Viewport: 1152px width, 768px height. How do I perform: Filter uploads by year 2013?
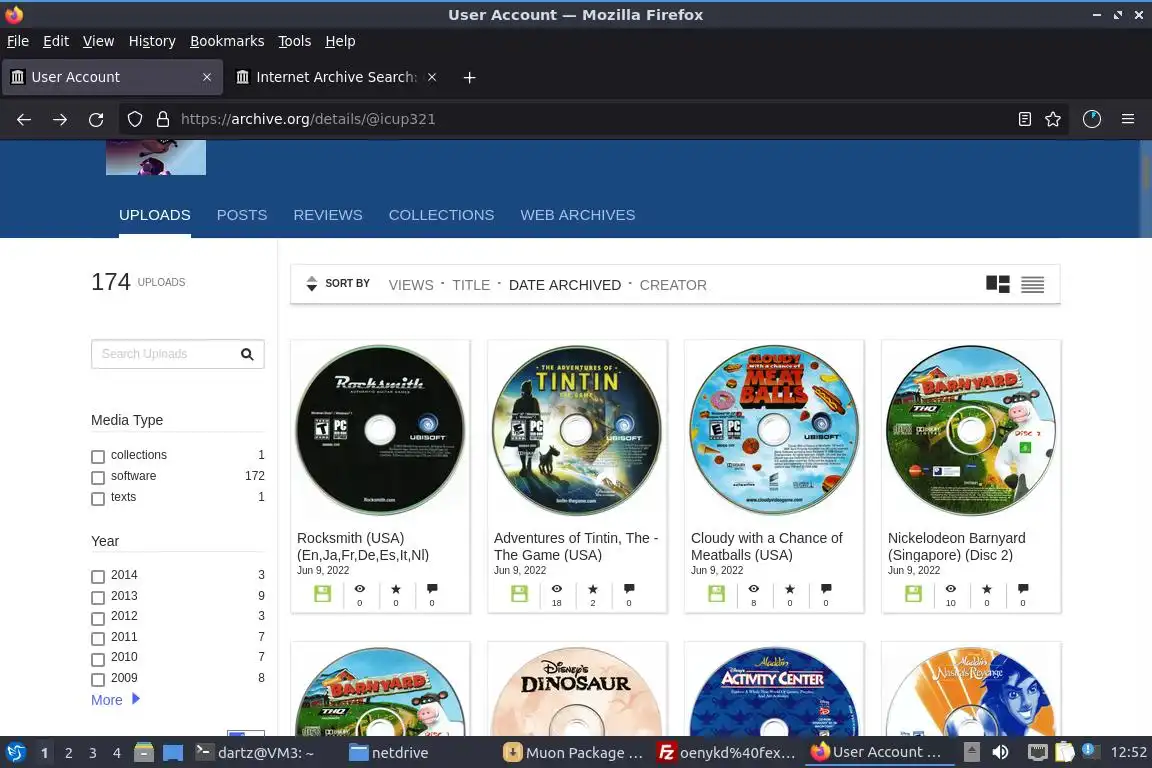point(98,597)
